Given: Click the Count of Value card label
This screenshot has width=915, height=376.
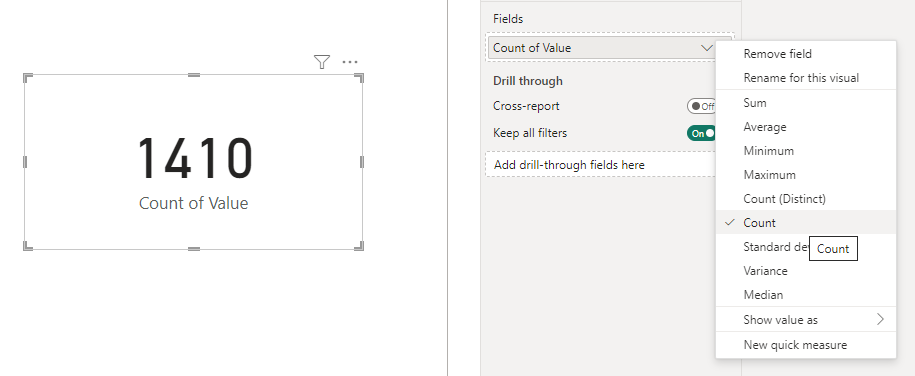Looking at the screenshot, I should point(194,203).
